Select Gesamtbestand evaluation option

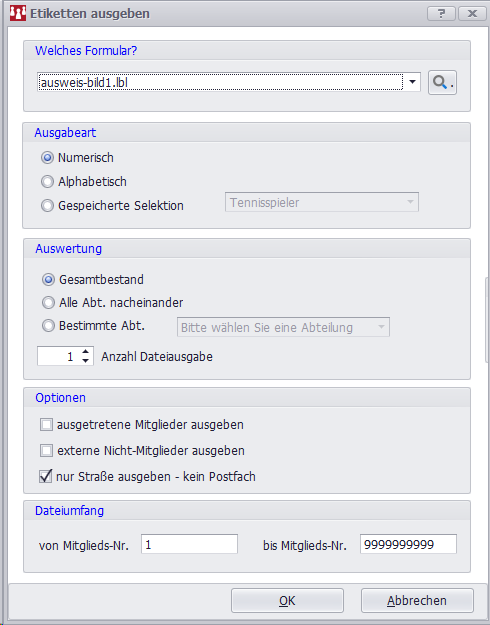(48, 280)
